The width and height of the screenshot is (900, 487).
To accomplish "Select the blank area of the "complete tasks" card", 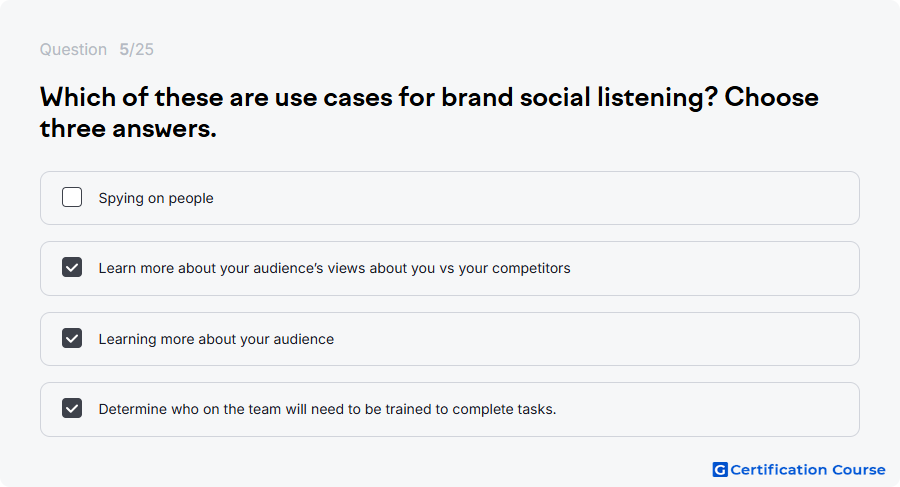I will 706,409.
